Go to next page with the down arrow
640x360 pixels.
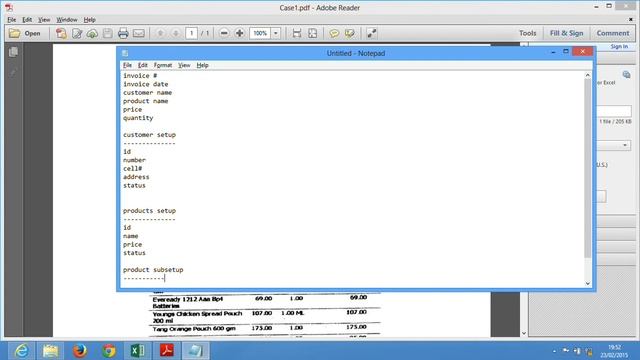pos(176,33)
